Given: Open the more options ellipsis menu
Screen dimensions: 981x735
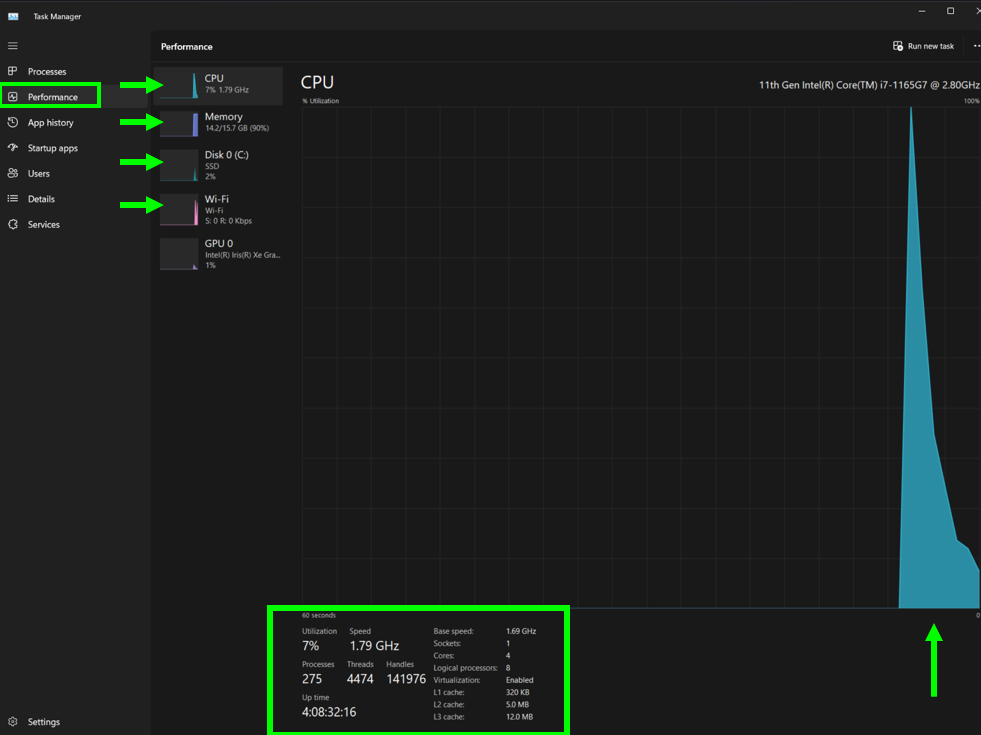Looking at the screenshot, I should point(976,46).
